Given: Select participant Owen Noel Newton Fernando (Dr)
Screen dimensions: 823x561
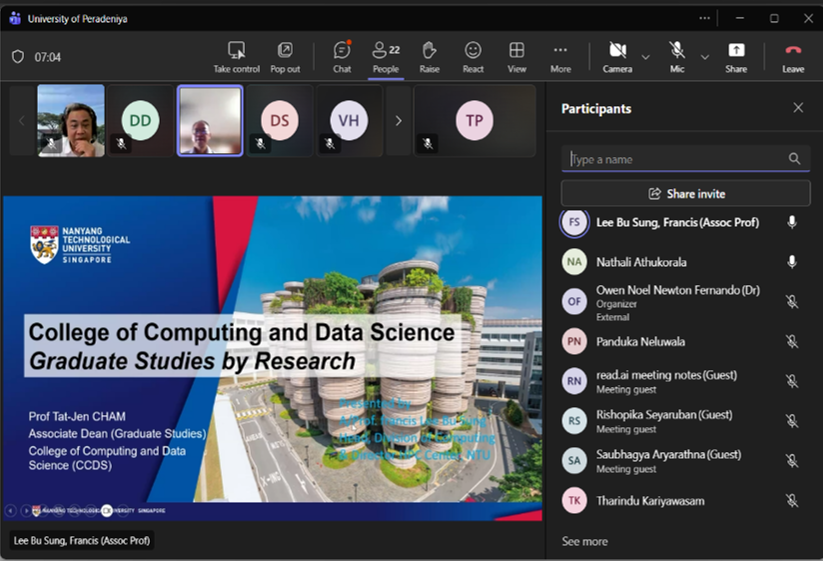Looking at the screenshot, I should point(678,290).
